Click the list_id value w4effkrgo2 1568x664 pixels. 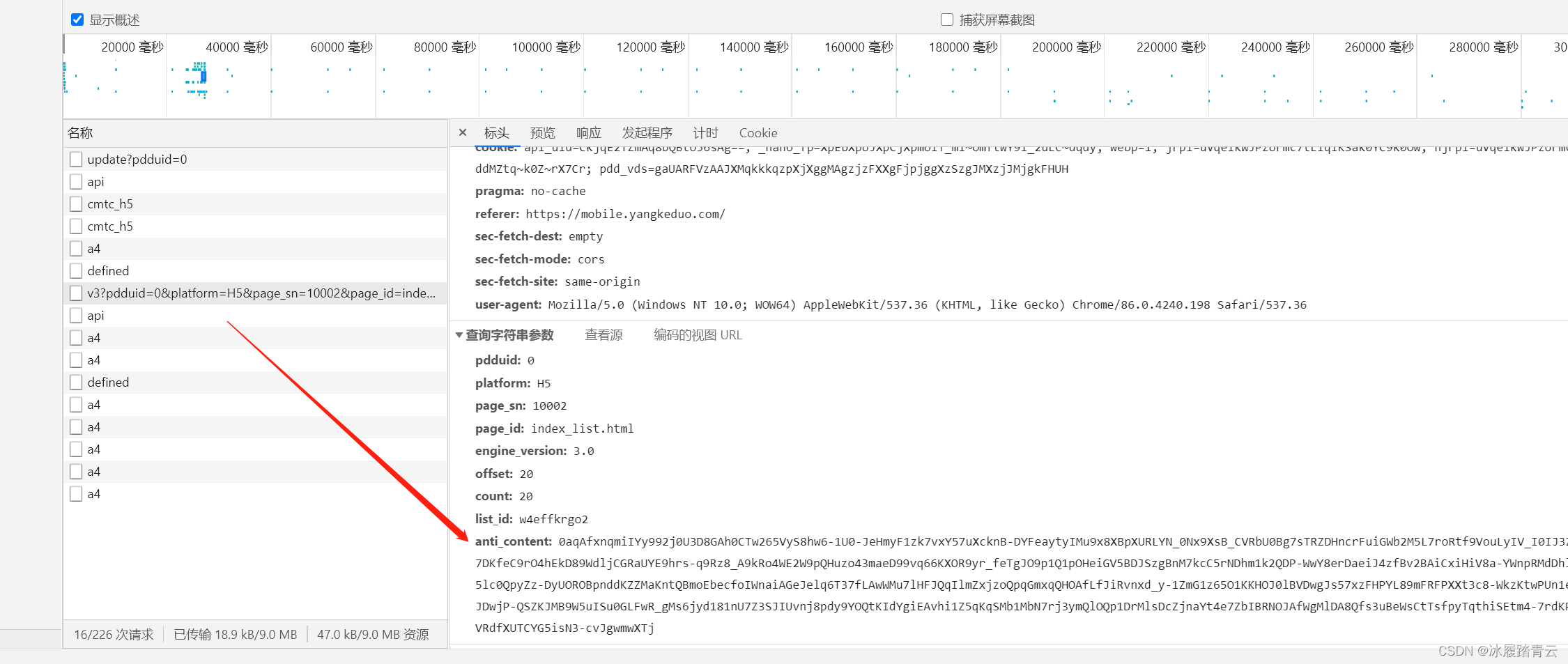pos(553,519)
